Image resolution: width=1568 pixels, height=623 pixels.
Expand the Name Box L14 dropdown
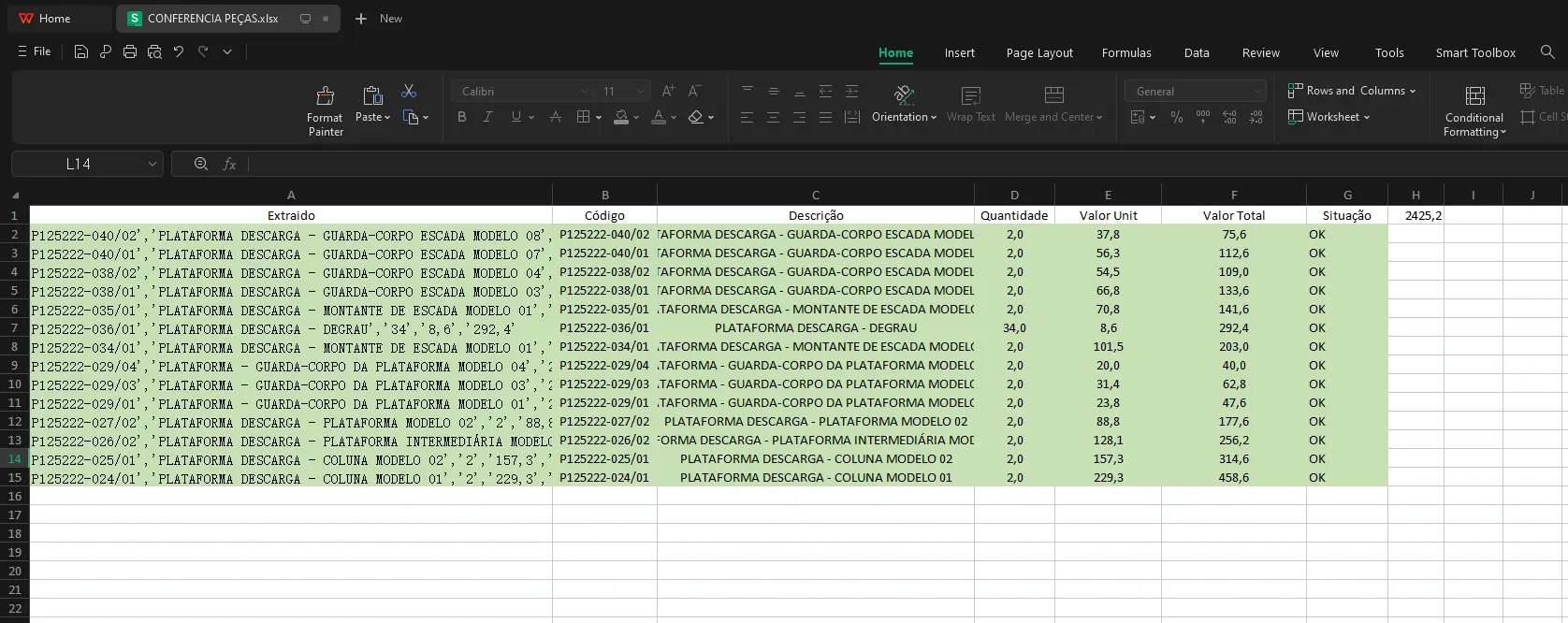click(152, 164)
